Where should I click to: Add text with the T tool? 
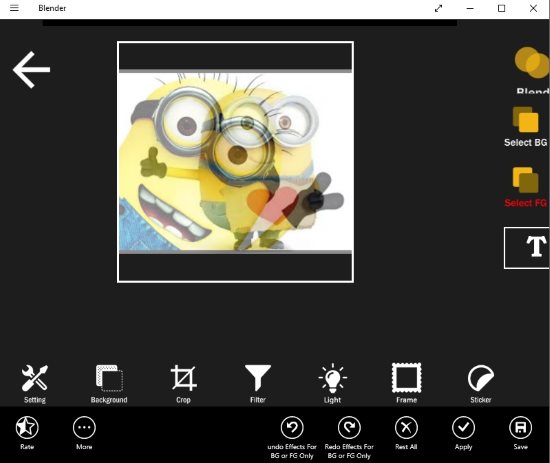click(x=527, y=248)
